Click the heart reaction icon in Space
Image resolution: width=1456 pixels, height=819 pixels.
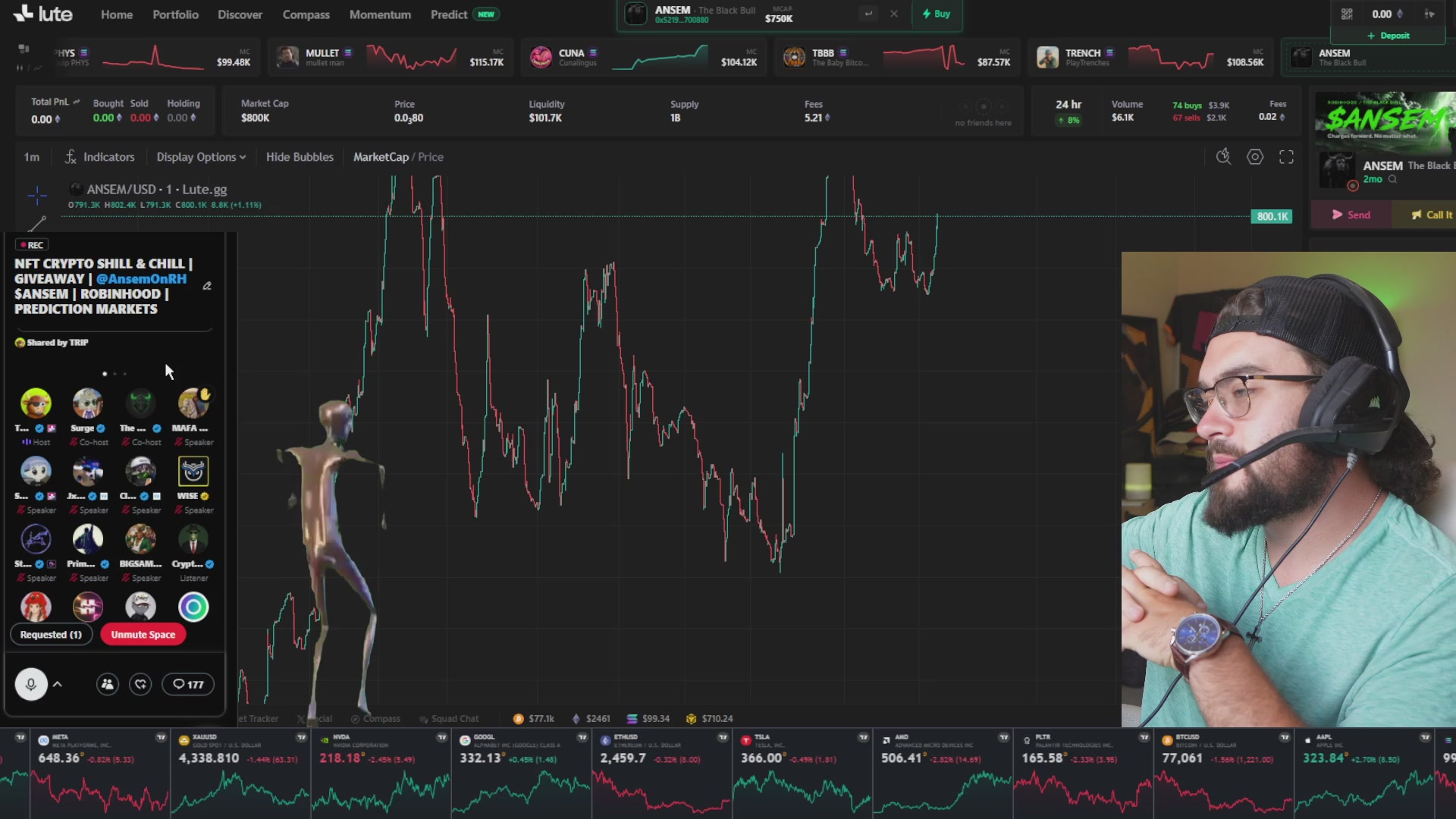[x=141, y=684]
